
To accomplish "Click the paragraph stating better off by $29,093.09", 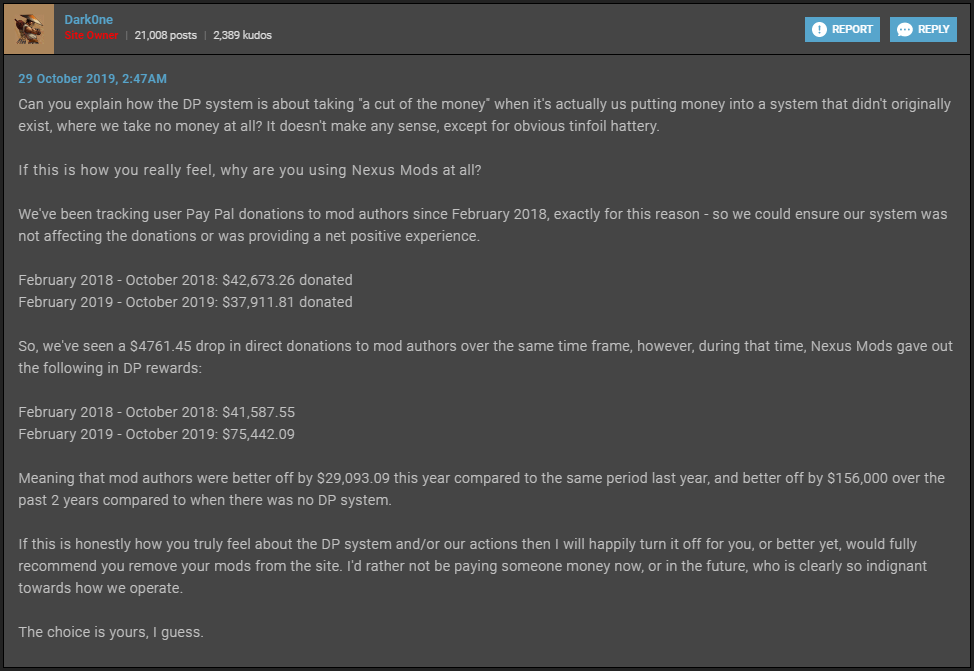I will pos(481,489).
